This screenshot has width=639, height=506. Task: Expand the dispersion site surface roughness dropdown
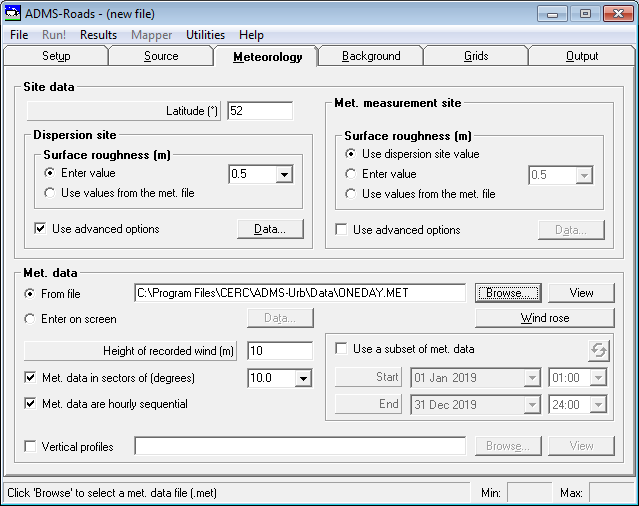284,174
